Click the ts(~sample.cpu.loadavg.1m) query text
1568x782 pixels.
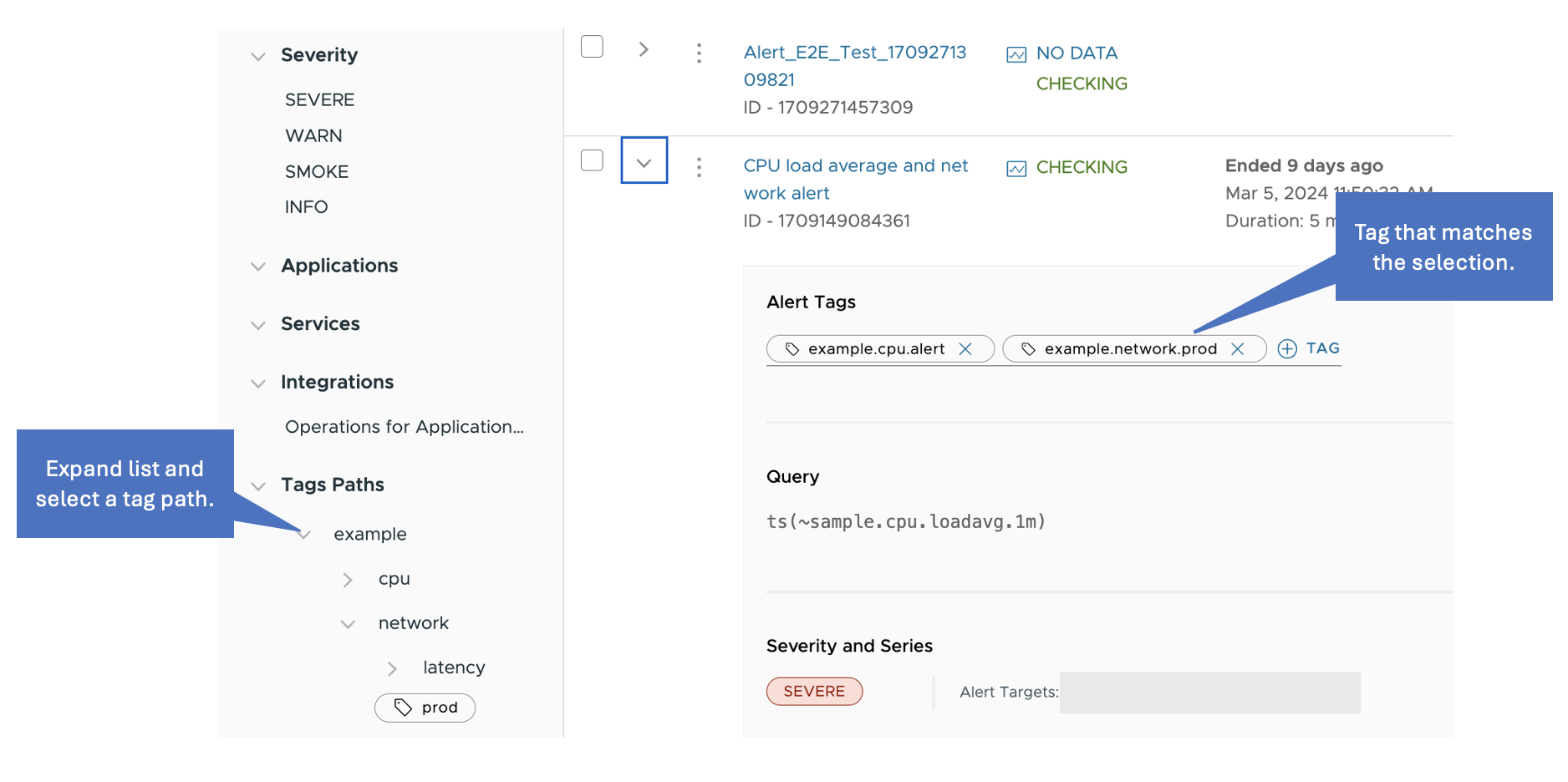906,522
